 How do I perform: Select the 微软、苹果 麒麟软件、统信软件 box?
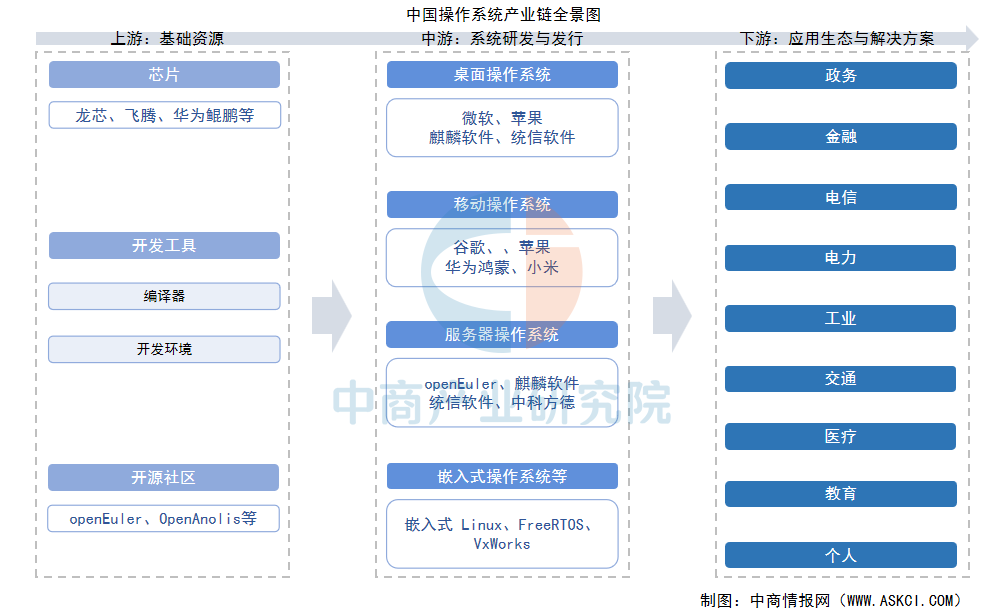click(502, 128)
